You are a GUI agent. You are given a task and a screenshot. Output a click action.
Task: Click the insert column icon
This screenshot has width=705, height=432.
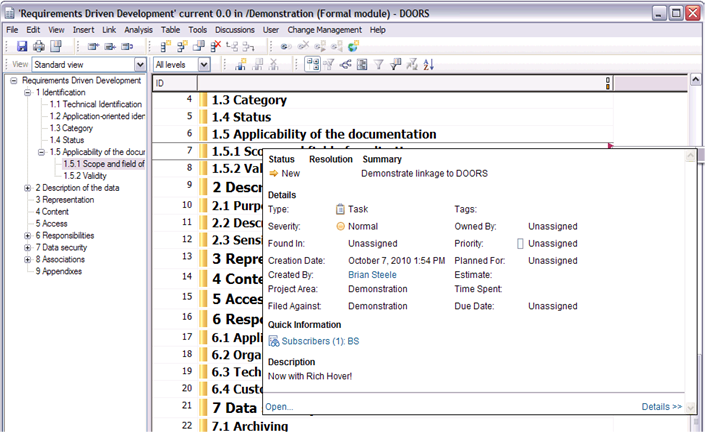(x=241, y=65)
